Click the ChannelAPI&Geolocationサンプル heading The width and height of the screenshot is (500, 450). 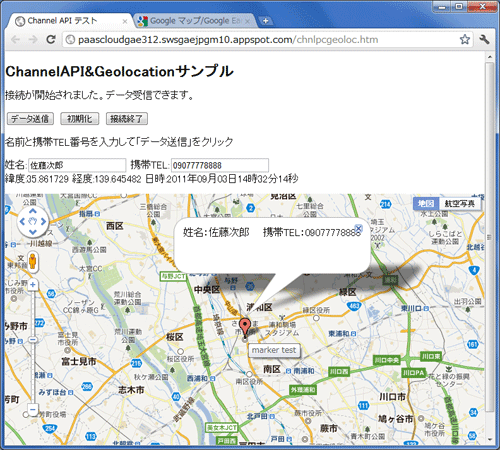click(x=119, y=72)
